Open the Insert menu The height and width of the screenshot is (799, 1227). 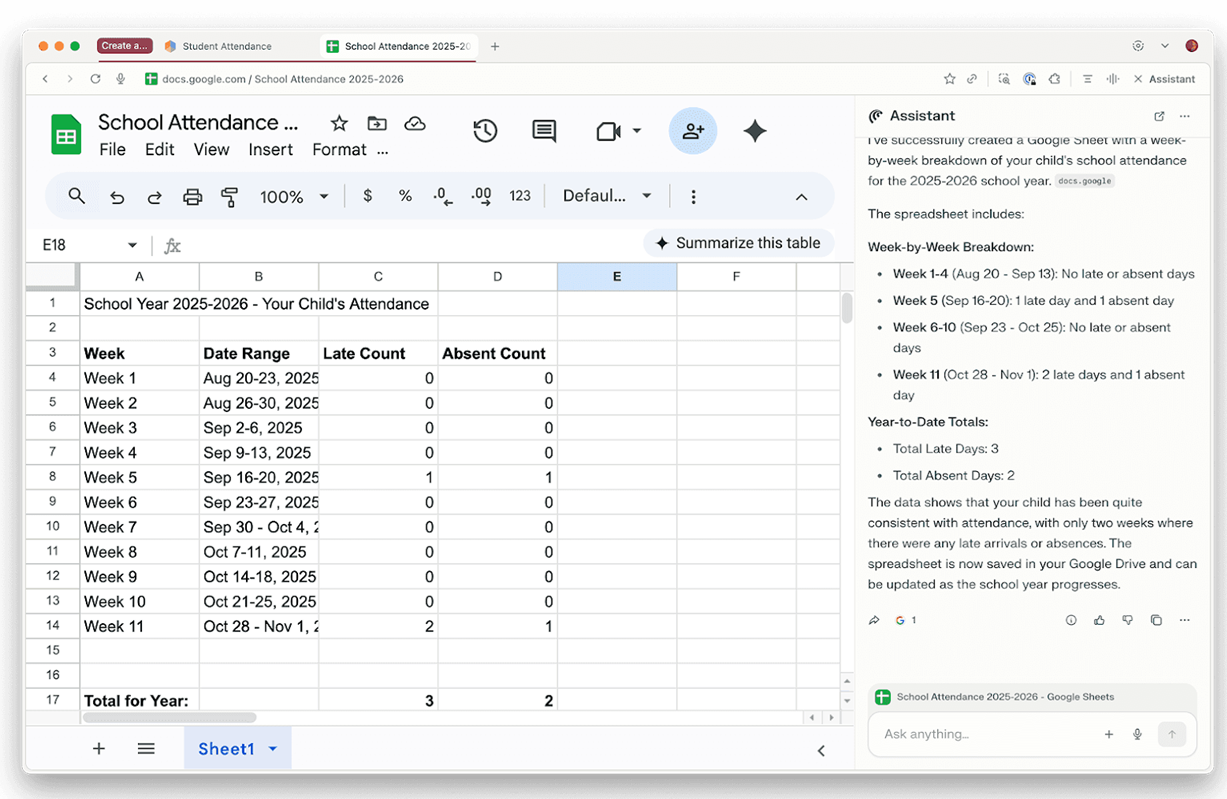click(270, 149)
